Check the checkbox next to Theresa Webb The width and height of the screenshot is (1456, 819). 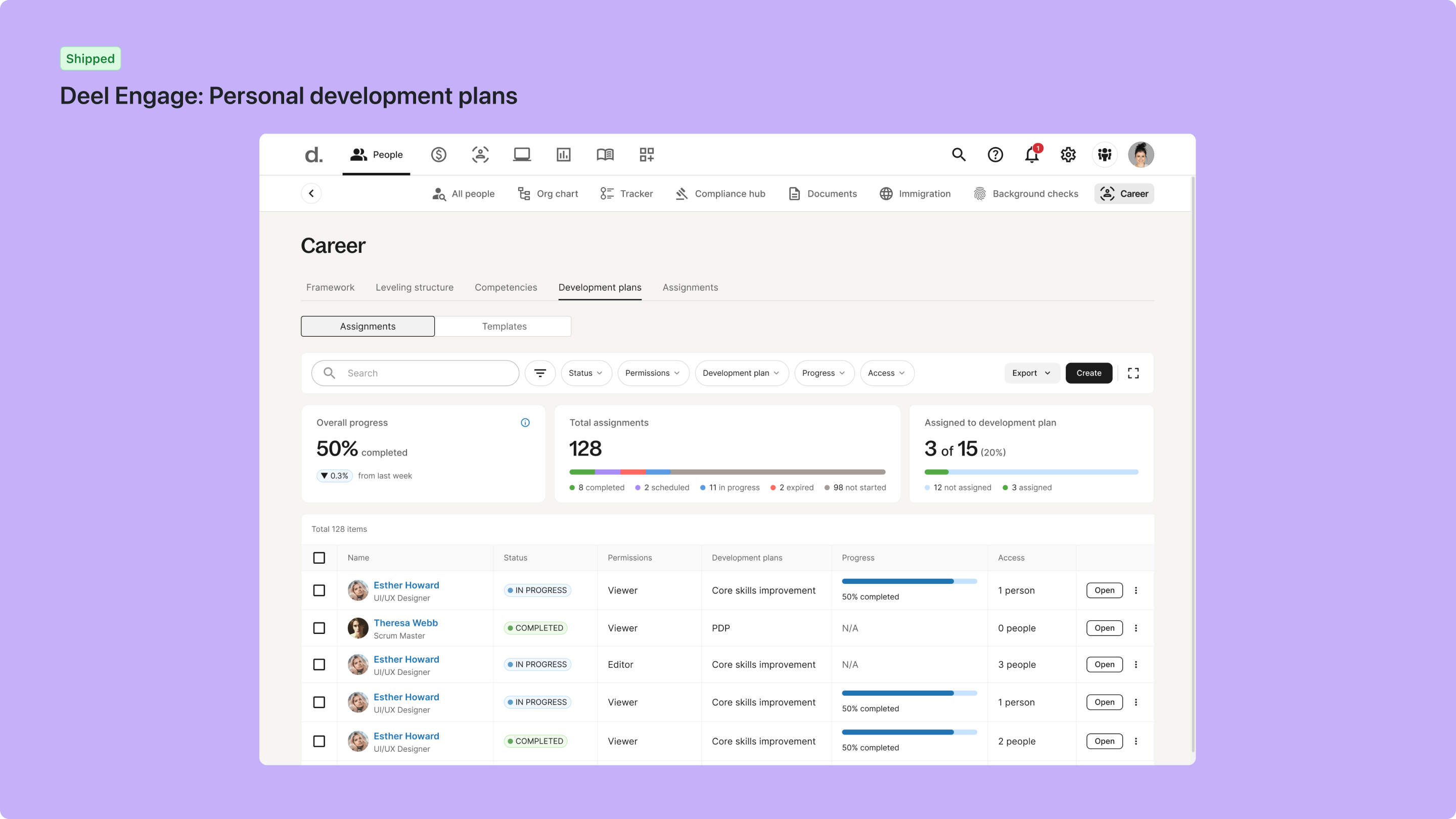pyautogui.click(x=320, y=628)
